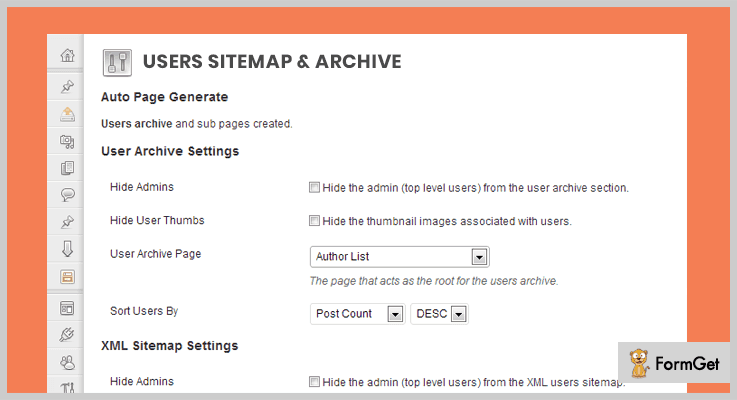Click the settings sliders icon beside title

[117, 63]
